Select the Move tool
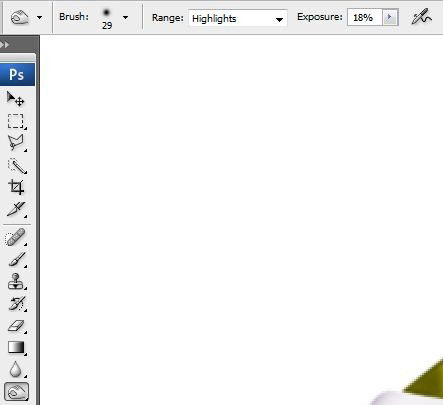The image size is (443, 405). [16, 99]
